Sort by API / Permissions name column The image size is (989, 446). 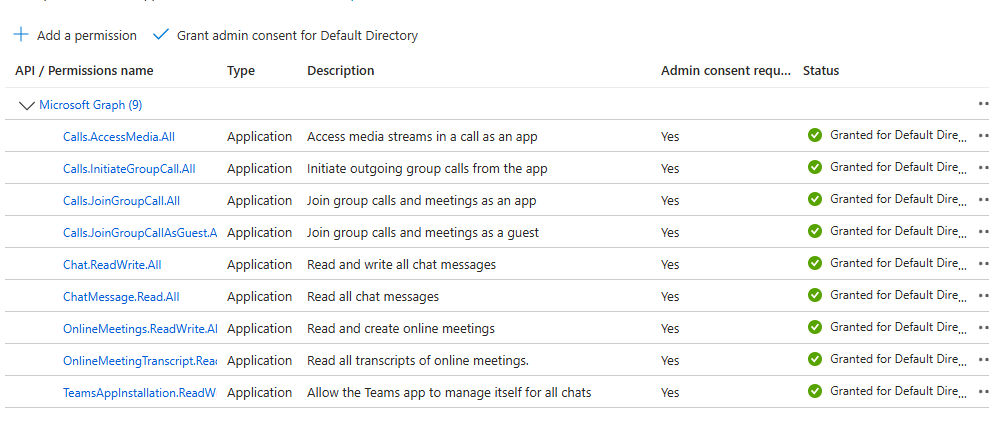84,71
